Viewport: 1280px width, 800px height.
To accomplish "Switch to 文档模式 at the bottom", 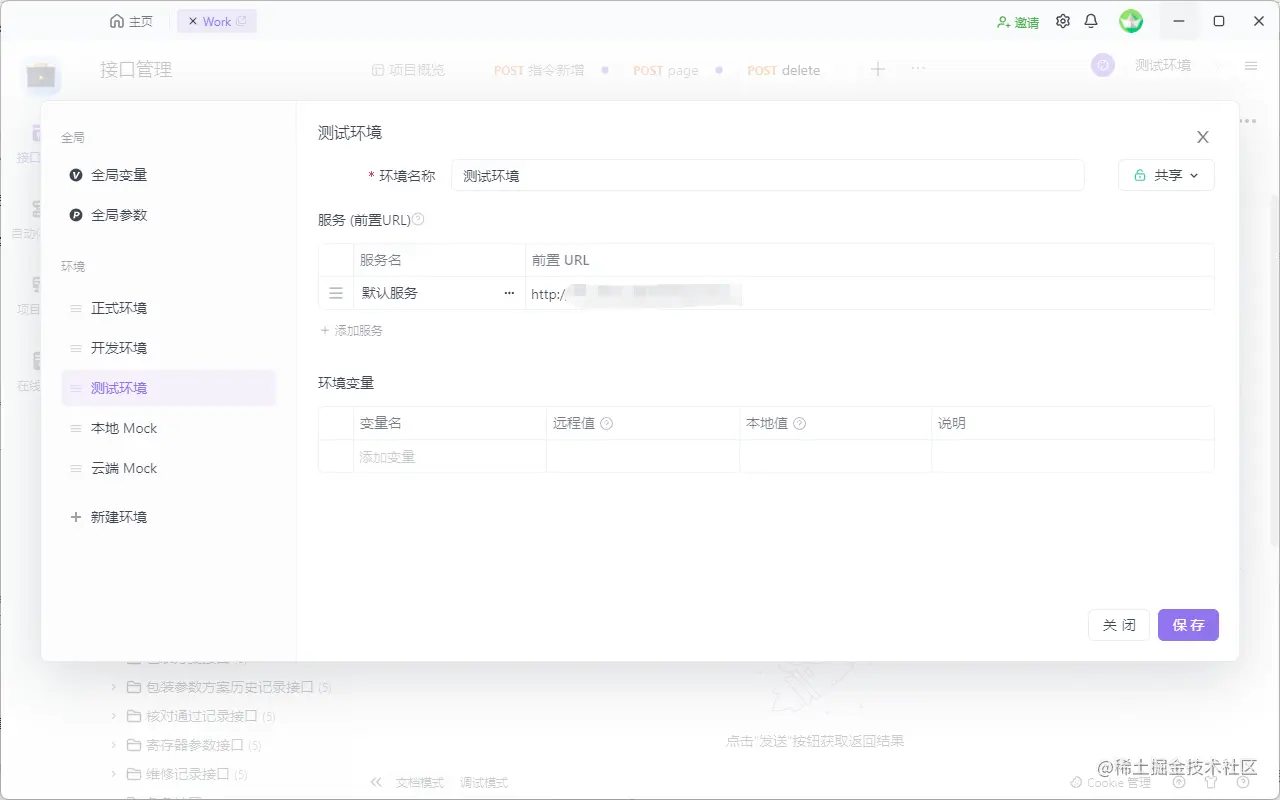I will pyautogui.click(x=420, y=783).
